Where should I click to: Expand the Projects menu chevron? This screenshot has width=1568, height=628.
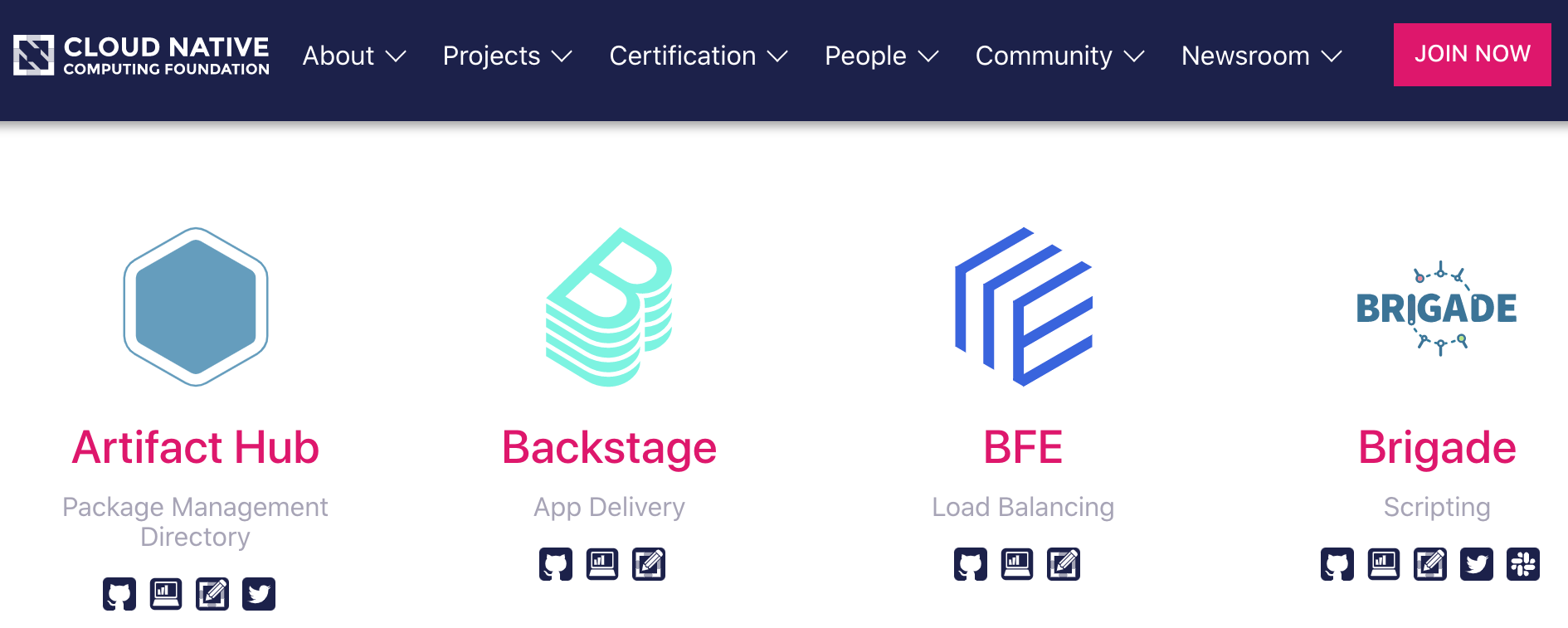tap(562, 56)
